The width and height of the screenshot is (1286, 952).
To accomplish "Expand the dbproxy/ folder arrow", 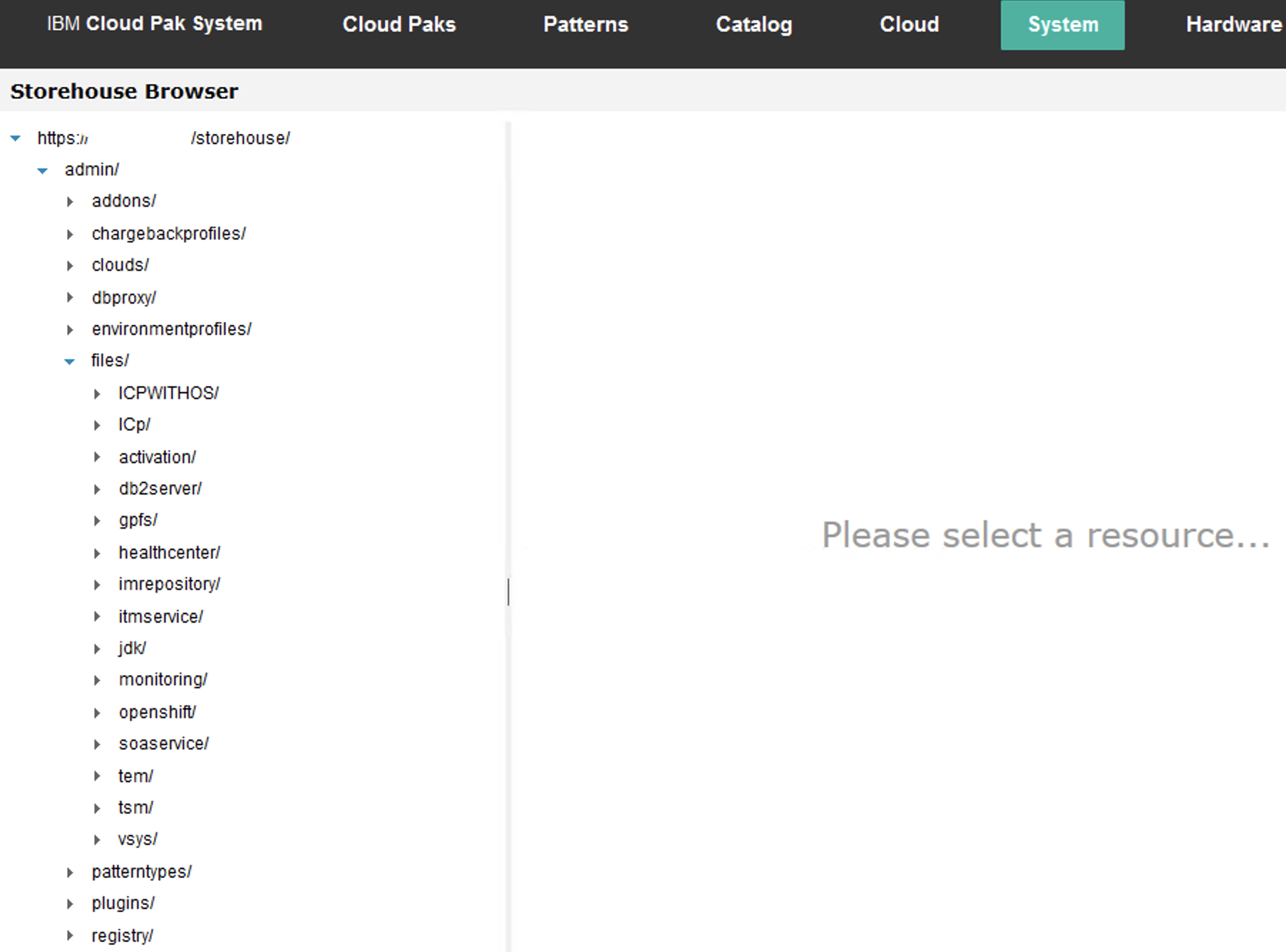I will [x=70, y=297].
